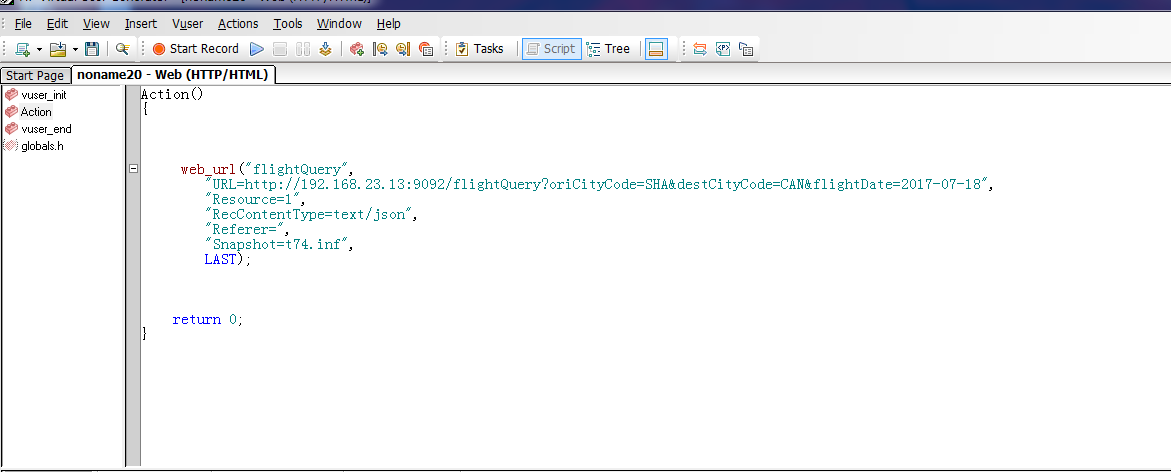Click the Action() function header line
This screenshot has height=472, width=1171.
(x=172, y=94)
